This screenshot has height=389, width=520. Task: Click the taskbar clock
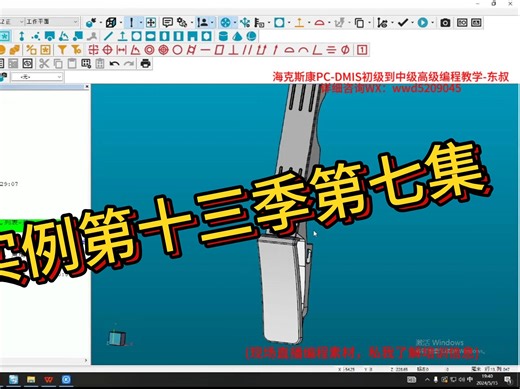pos(487,380)
